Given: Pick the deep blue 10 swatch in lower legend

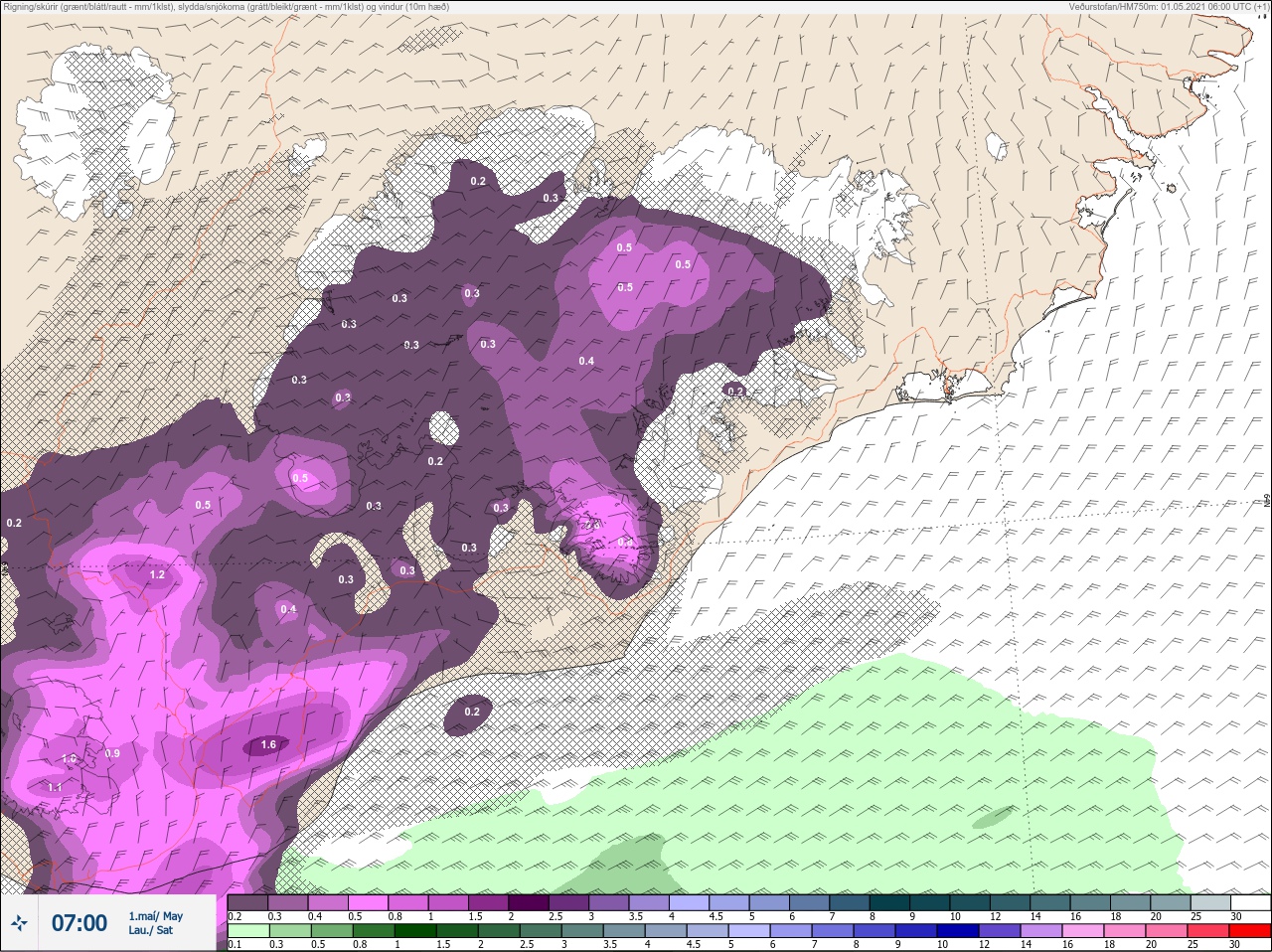Looking at the screenshot, I should 958,929.
